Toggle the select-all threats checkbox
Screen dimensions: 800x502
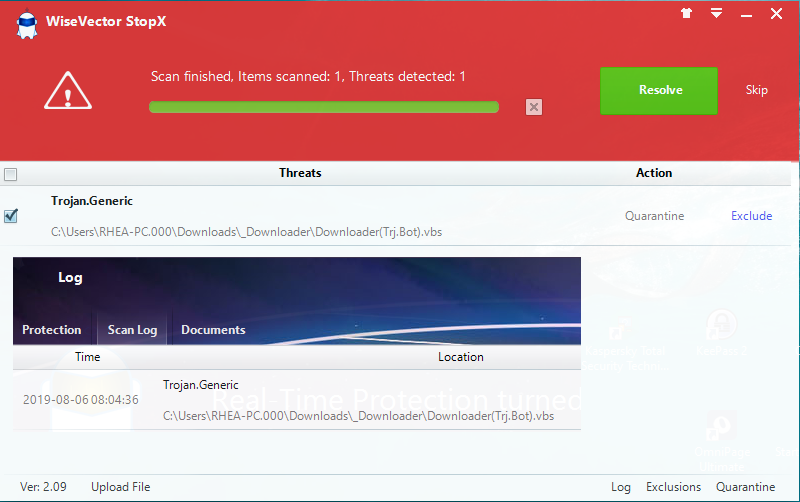pos(10,174)
